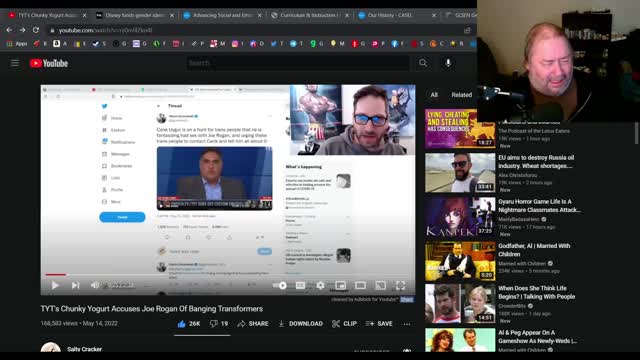Select the All filter chip
640x360 pixels.
coord(434,95)
